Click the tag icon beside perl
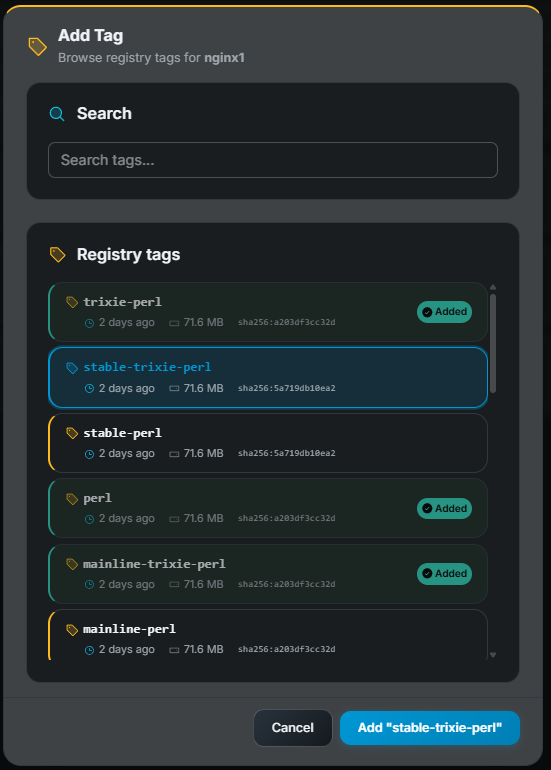This screenshot has height=770, width=551. point(72,498)
